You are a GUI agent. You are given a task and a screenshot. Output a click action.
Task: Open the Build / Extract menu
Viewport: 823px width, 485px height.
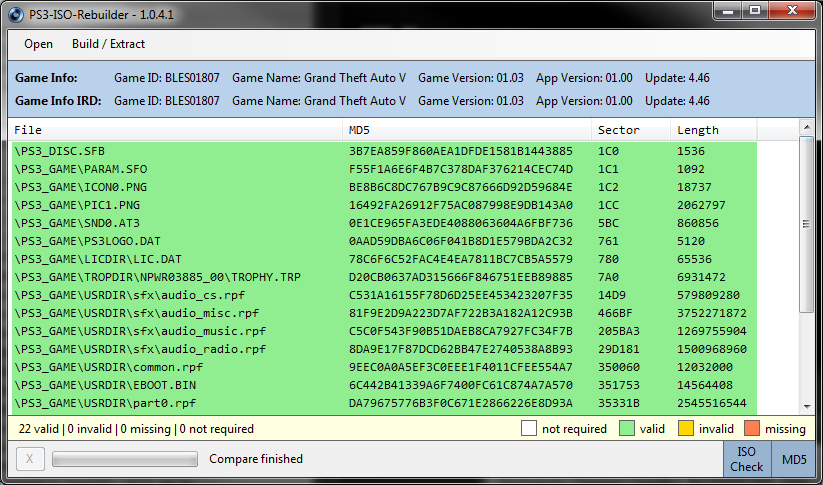tap(108, 44)
